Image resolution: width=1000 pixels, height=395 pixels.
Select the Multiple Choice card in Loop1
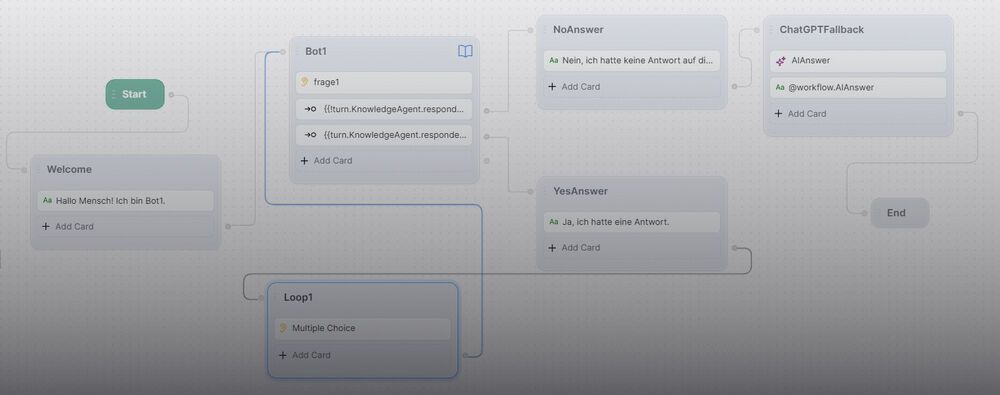[362, 329]
